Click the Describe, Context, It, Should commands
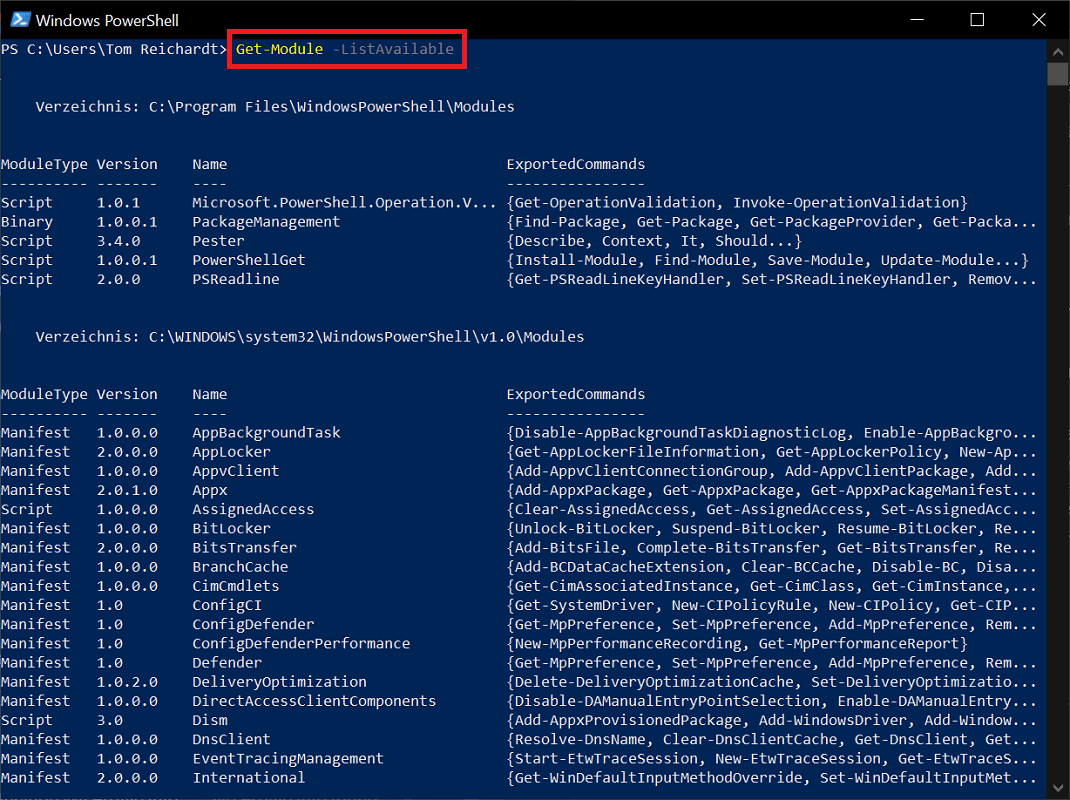This screenshot has height=800, width=1070. [x=654, y=241]
